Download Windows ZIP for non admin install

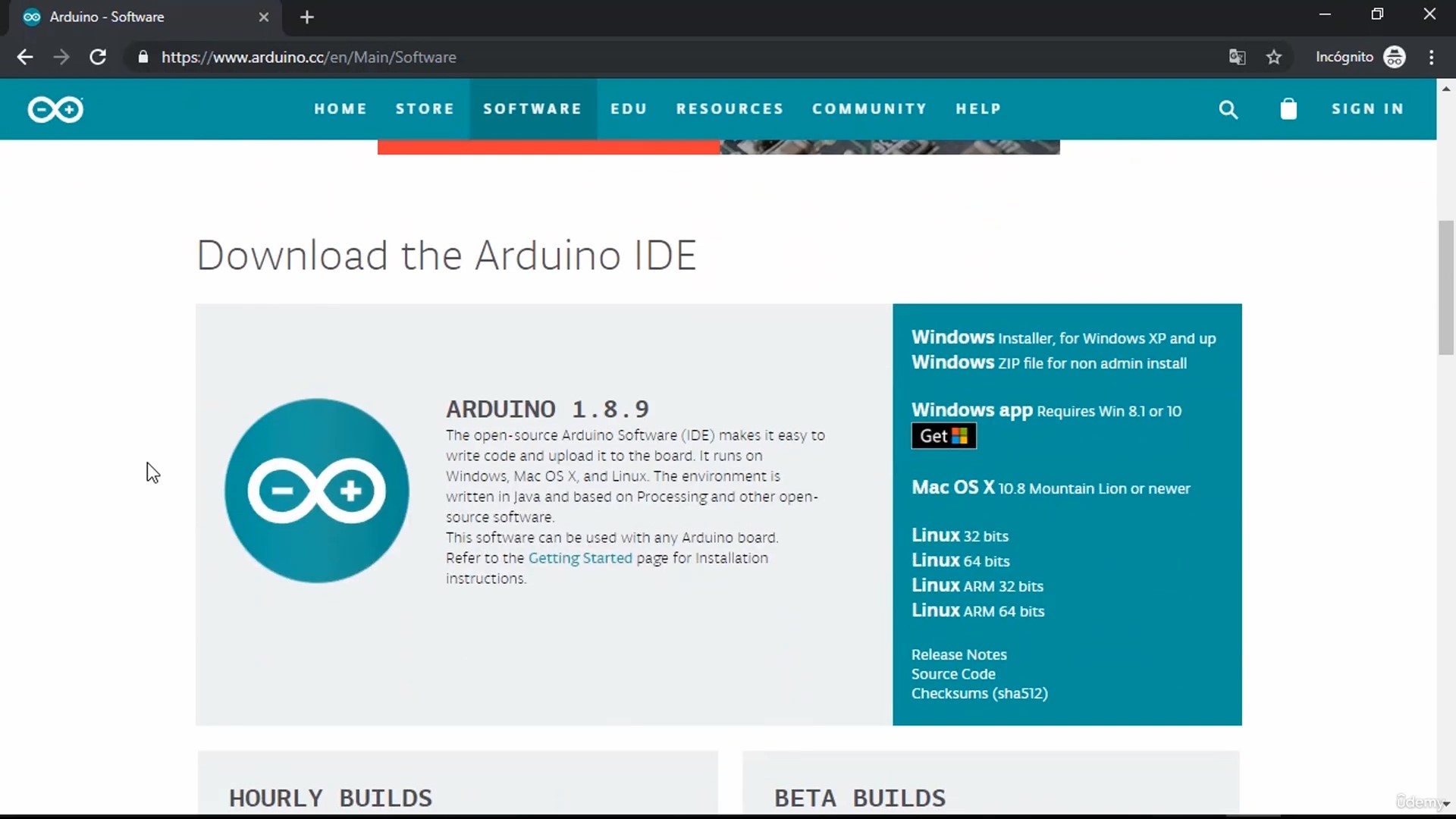pyautogui.click(x=1049, y=362)
